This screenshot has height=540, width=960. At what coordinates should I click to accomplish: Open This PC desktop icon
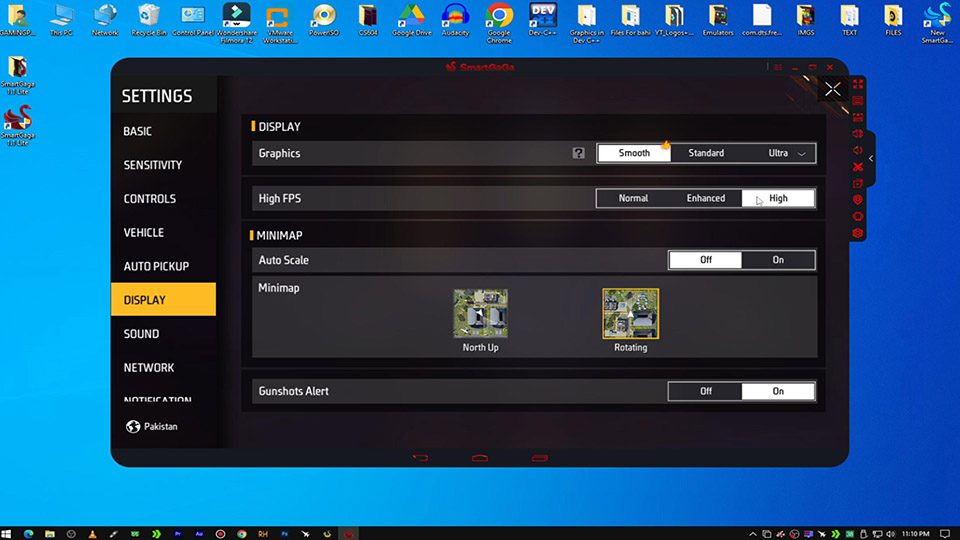tap(61, 20)
